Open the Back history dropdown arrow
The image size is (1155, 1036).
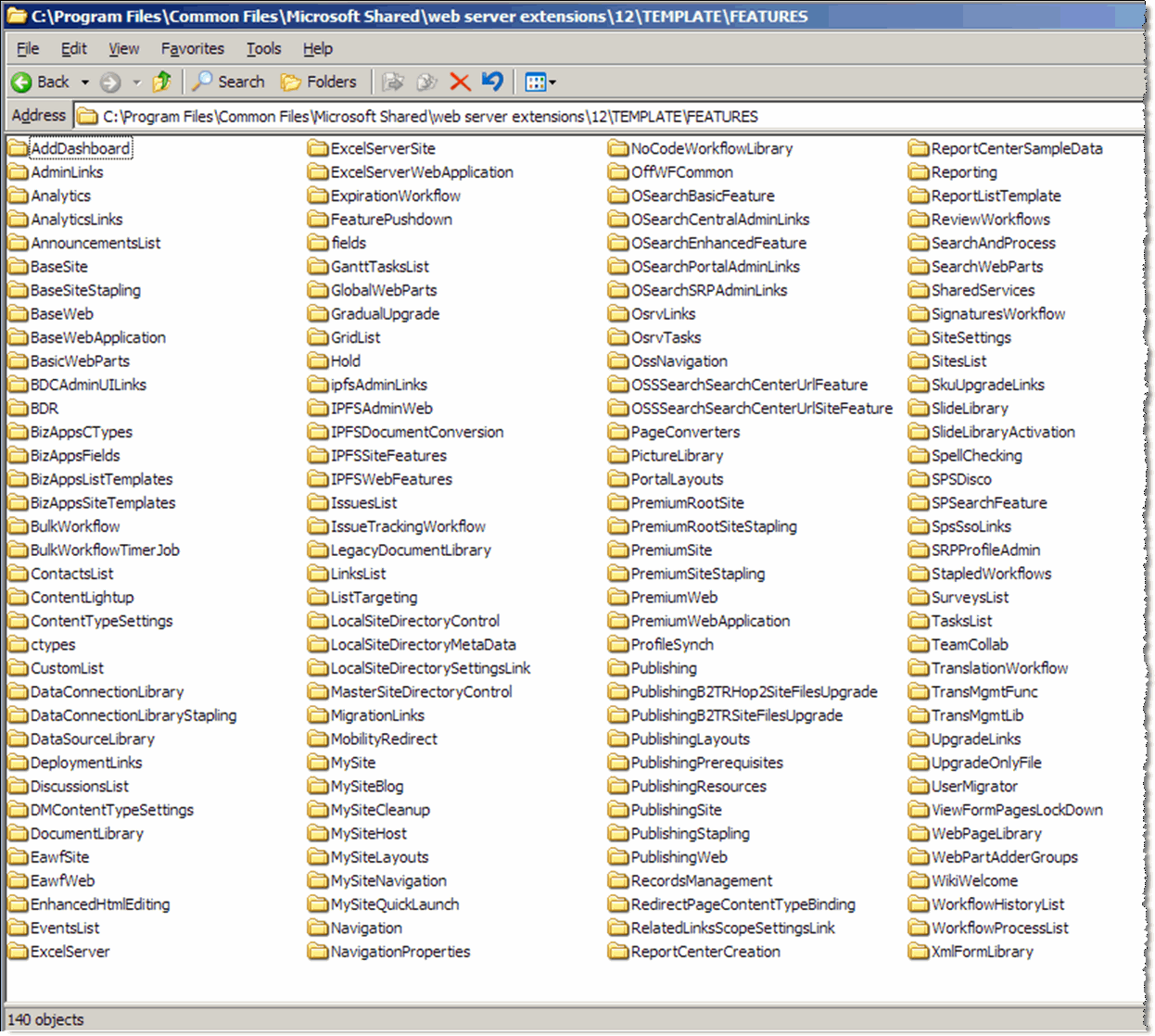(x=84, y=82)
